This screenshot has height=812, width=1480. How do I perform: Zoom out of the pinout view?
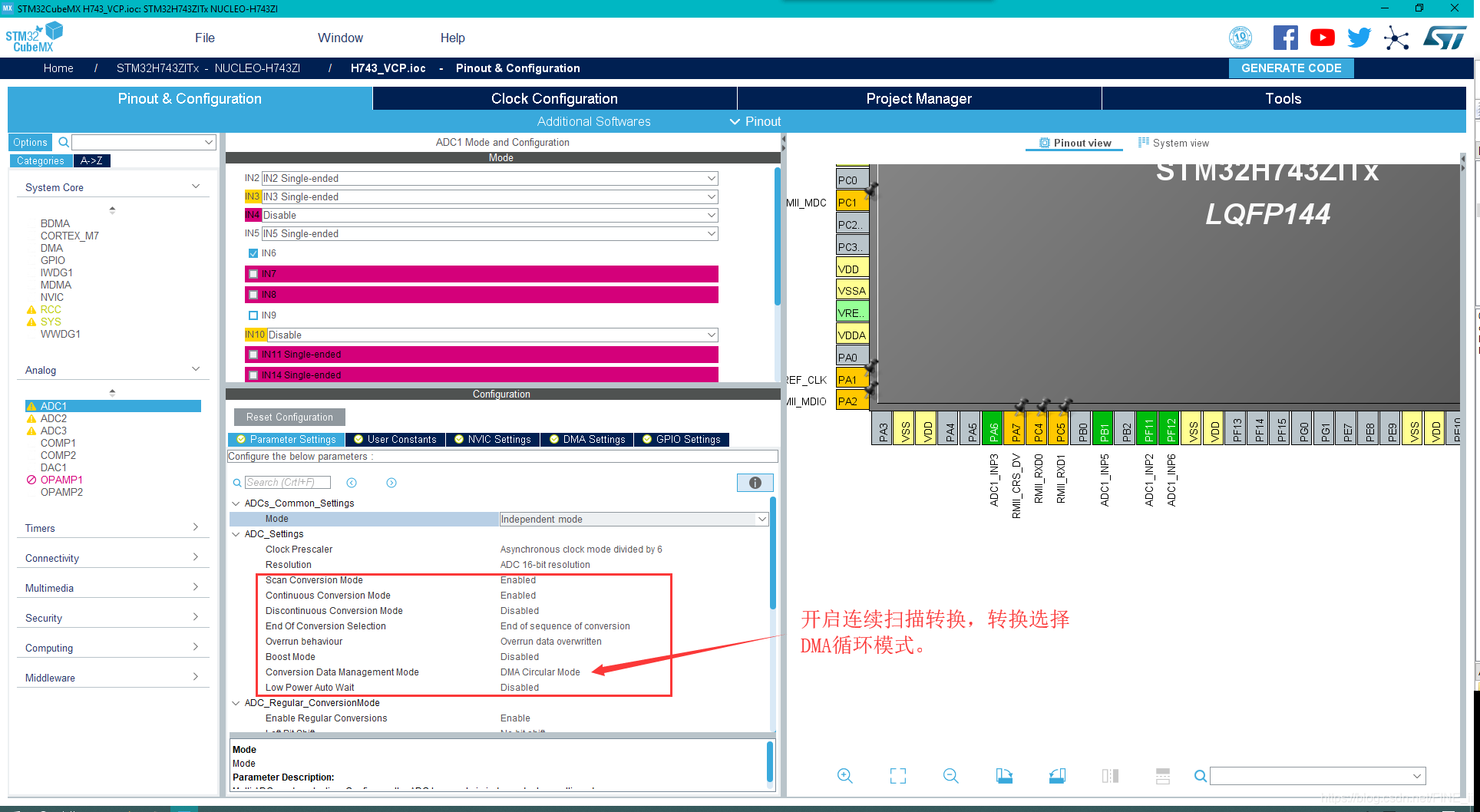[950, 776]
